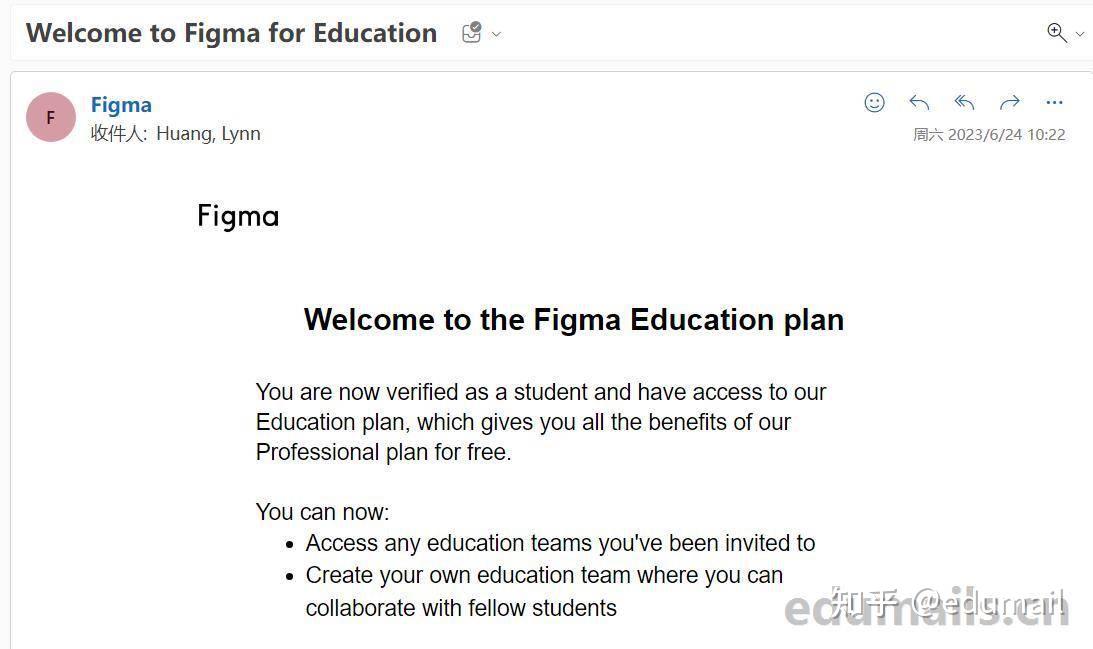1093x649 pixels.
Task: Reply to the Figma message
Action: coord(919,102)
